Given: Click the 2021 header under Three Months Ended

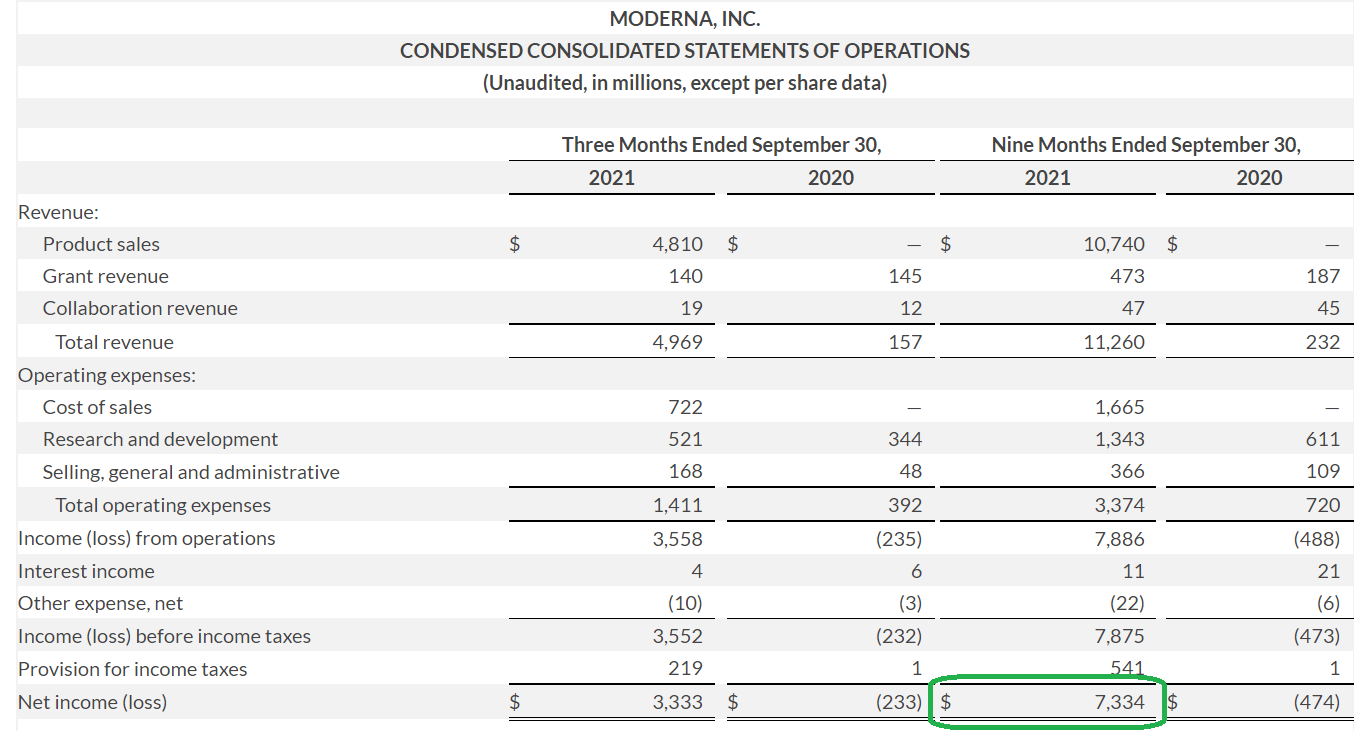Looking at the screenshot, I should point(612,177).
